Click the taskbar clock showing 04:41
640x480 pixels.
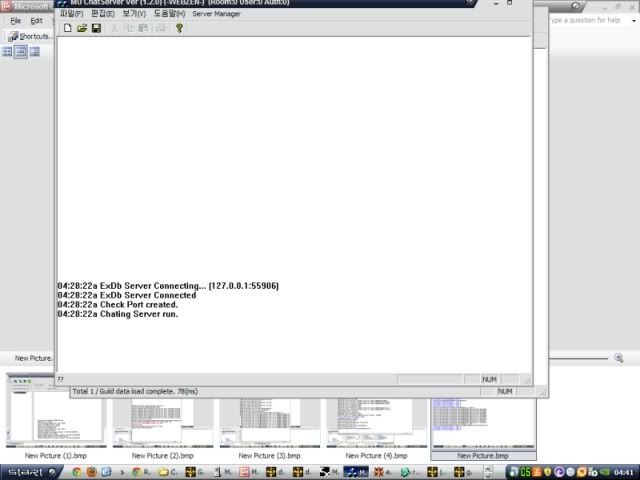pyautogui.click(x=622, y=471)
